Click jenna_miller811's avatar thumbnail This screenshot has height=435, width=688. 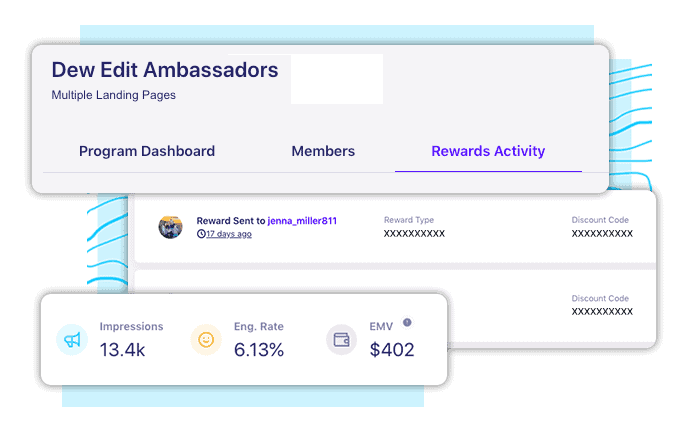click(x=170, y=227)
